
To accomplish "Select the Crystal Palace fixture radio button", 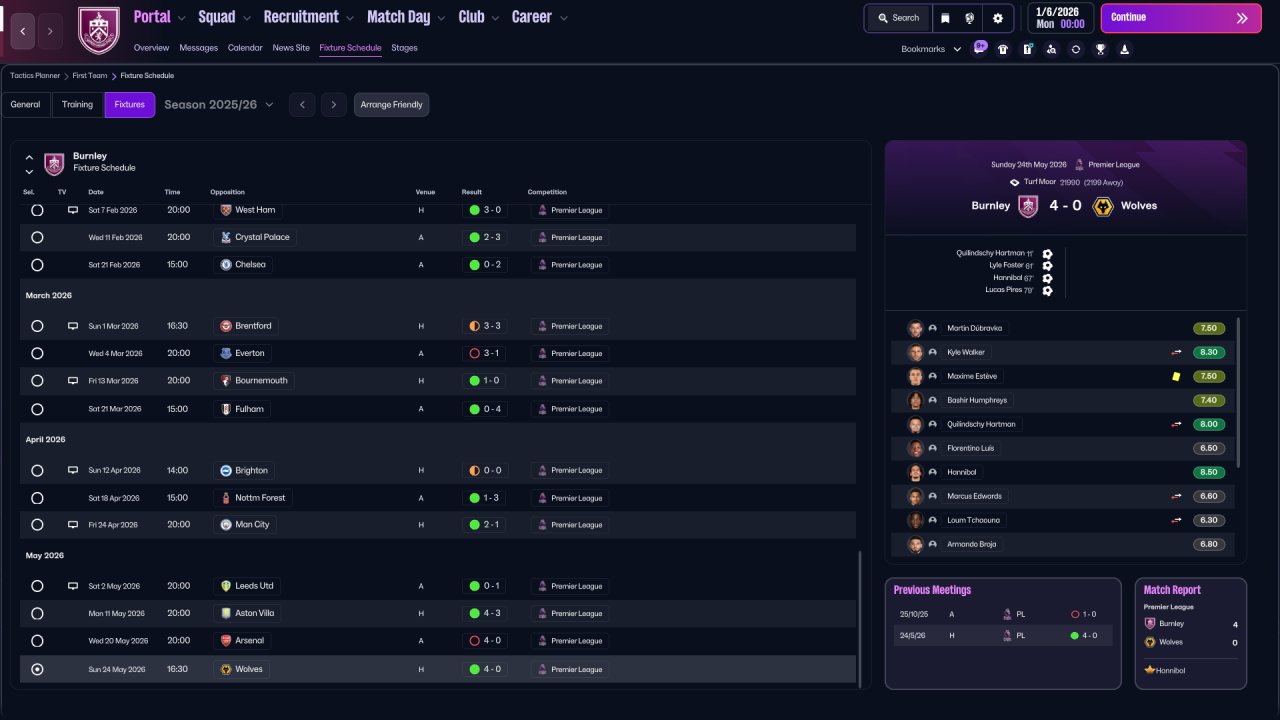I will click(37, 238).
